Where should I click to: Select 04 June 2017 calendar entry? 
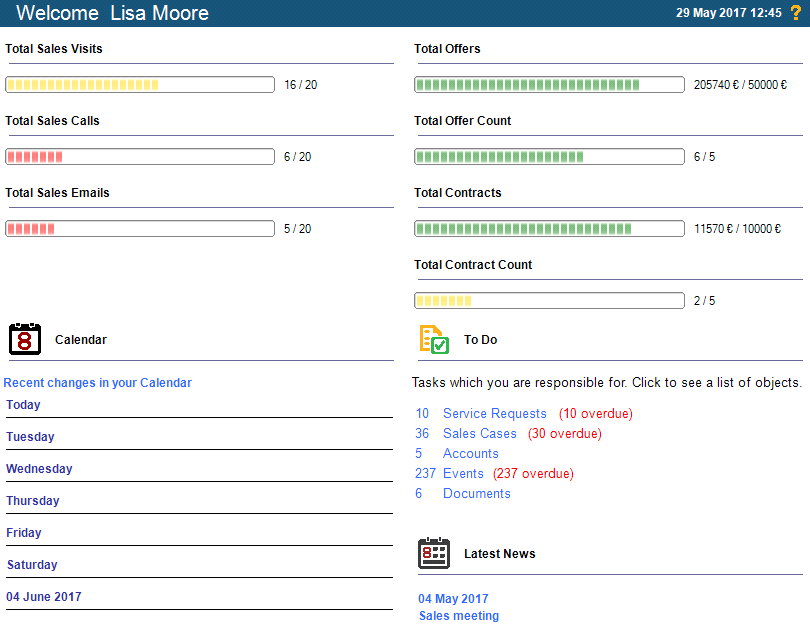pyautogui.click(x=44, y=597)
